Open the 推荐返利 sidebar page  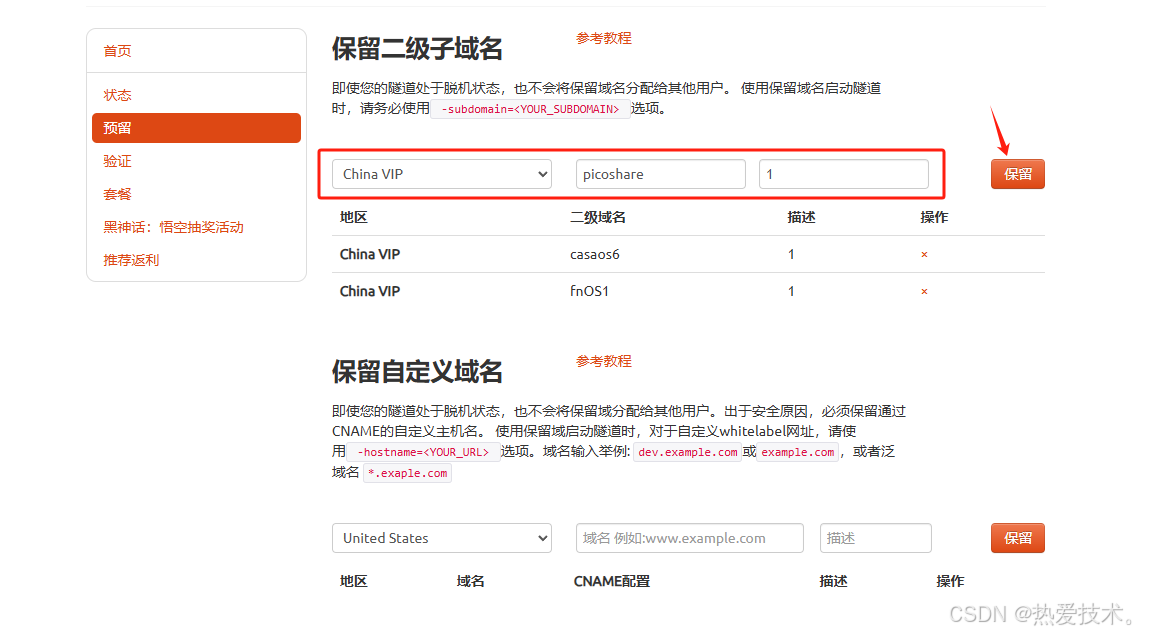(131, 260)
